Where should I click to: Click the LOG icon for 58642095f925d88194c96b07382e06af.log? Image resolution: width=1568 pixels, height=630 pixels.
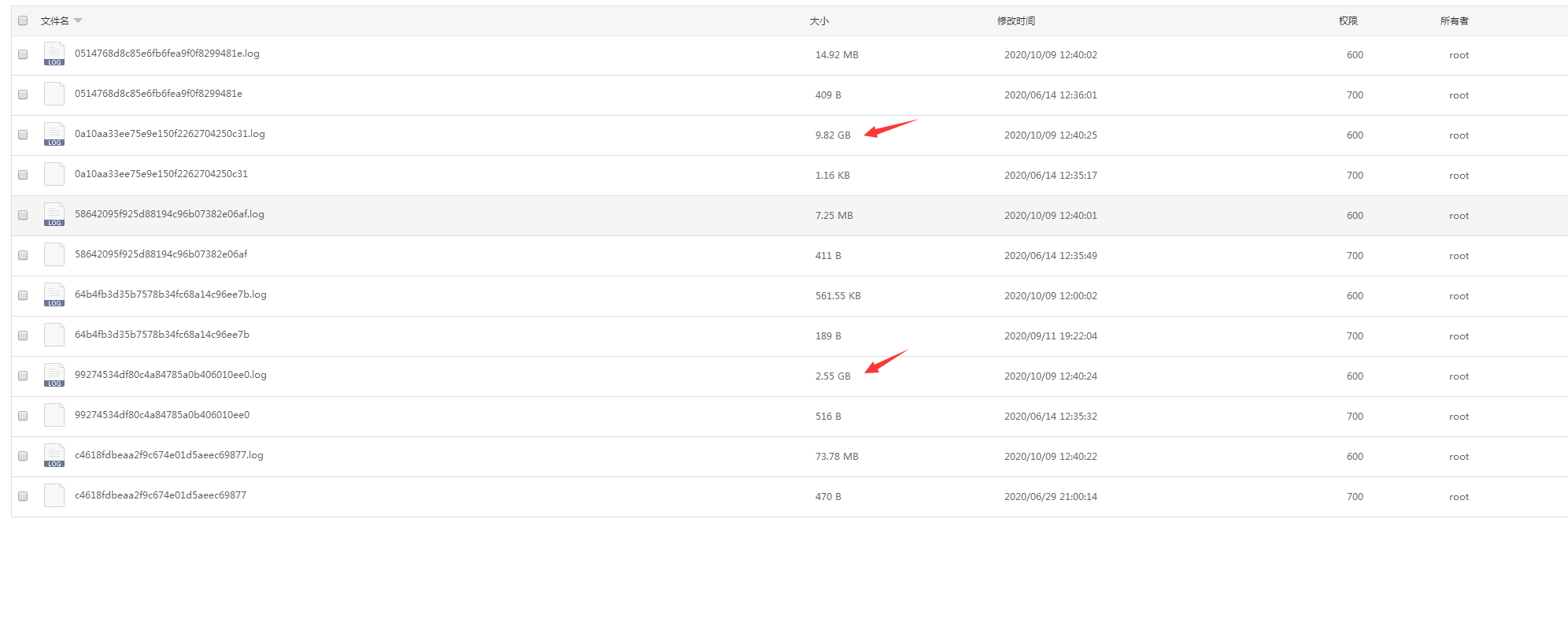(x=54, y=215)
